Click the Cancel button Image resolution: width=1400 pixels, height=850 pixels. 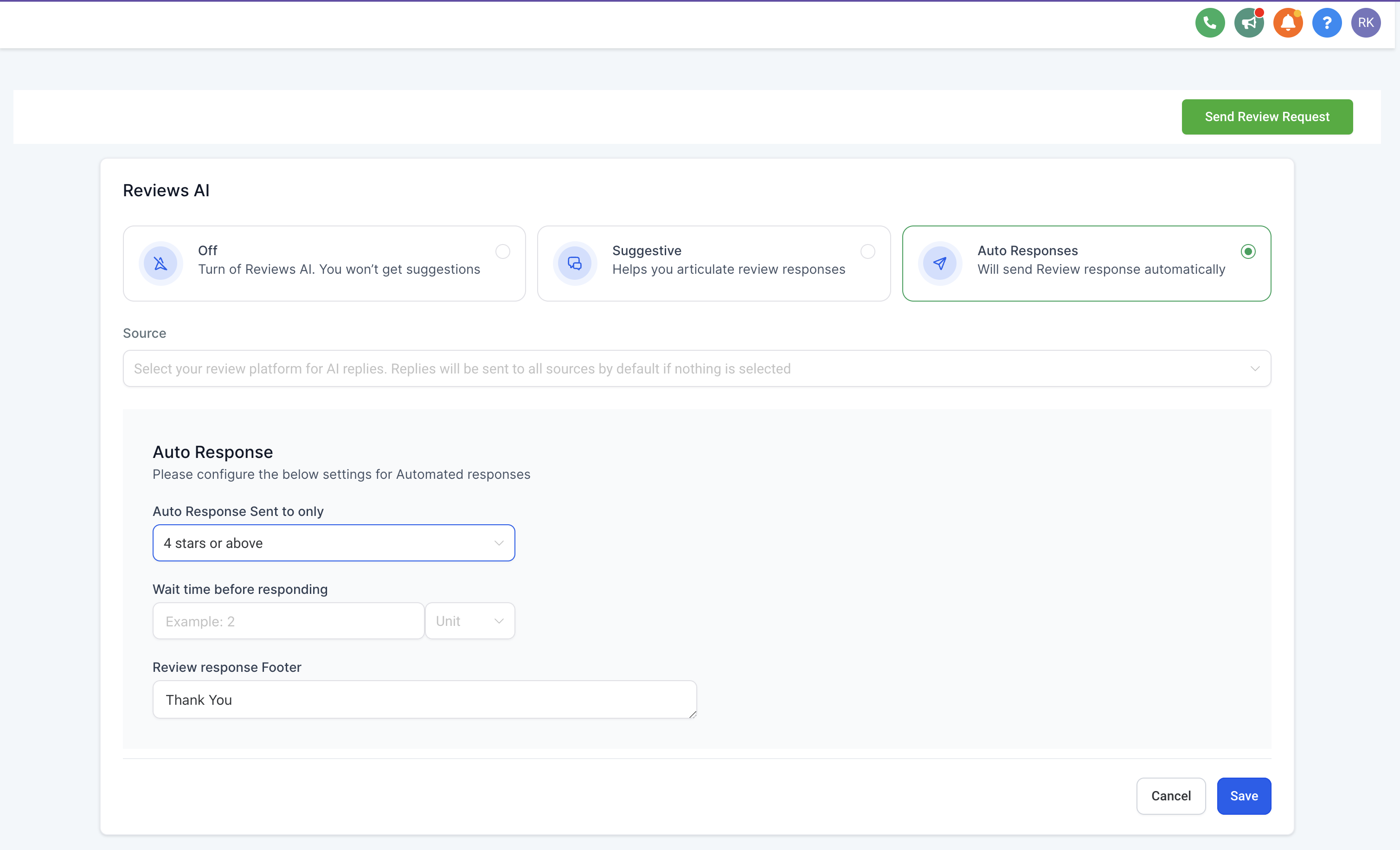[1171, 796]
